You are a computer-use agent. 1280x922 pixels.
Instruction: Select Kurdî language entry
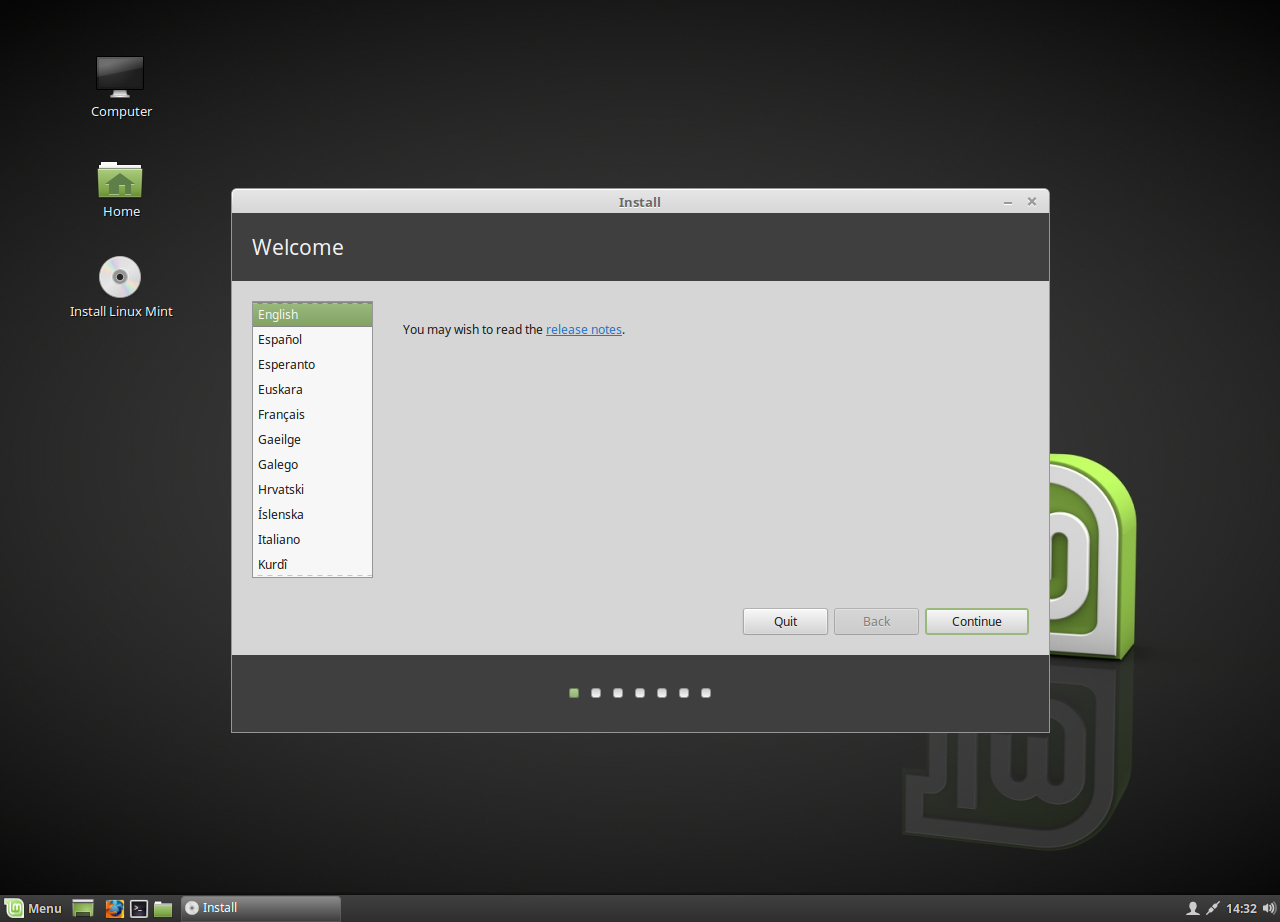pos(312,564)
